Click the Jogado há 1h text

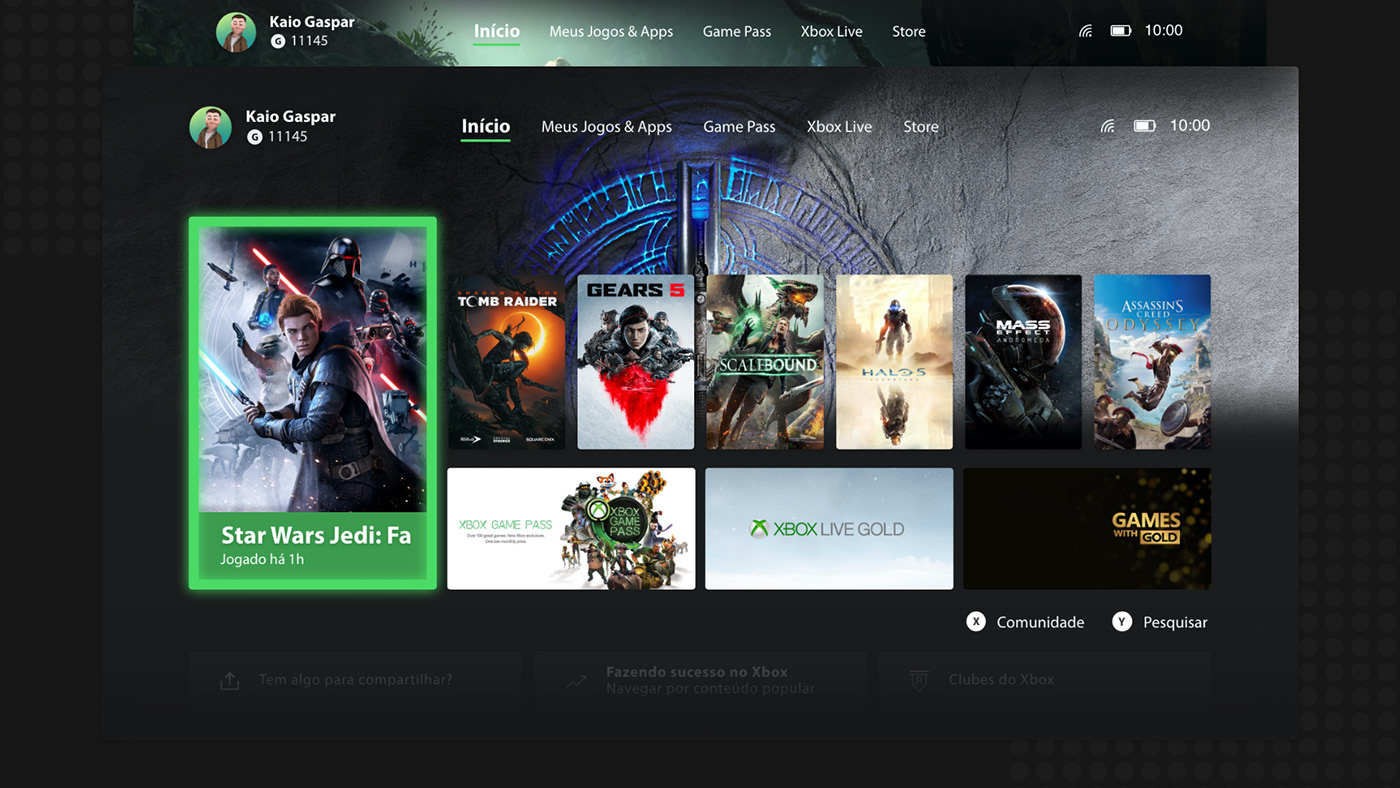(262, 560)
